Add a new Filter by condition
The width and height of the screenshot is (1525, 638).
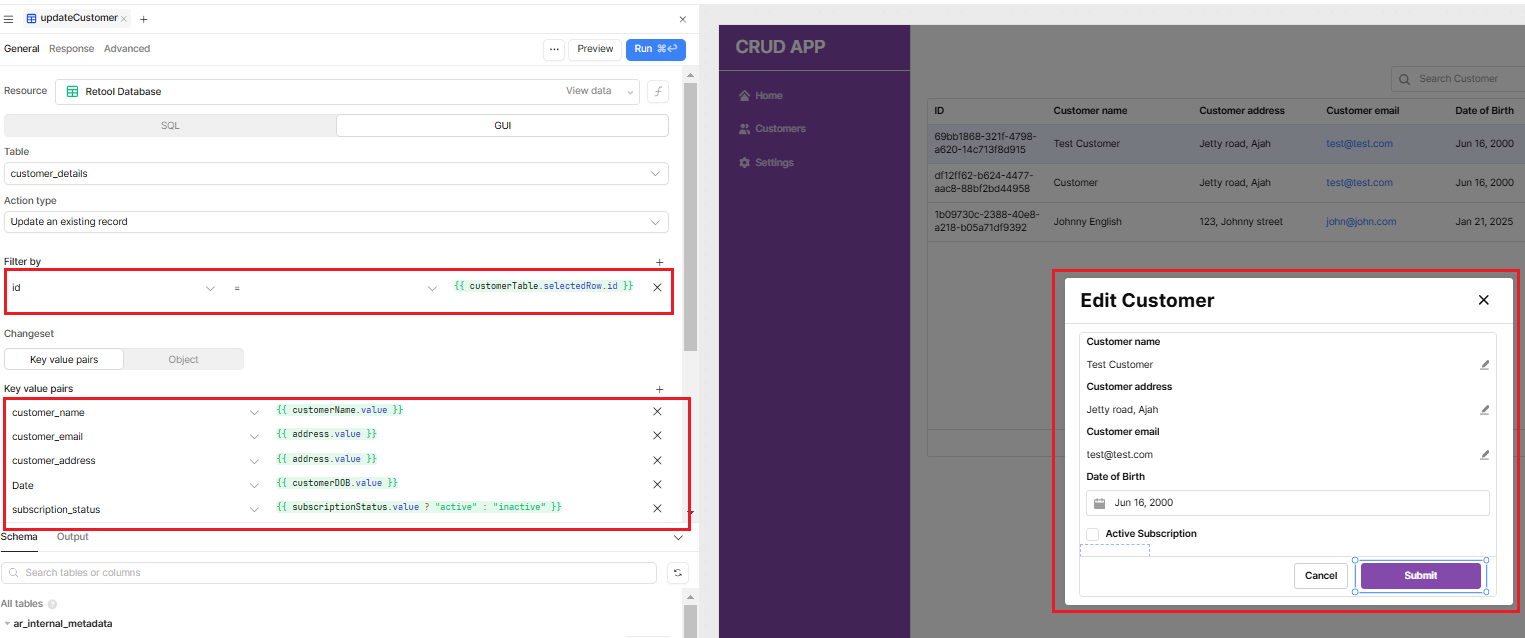click(659, 262)
